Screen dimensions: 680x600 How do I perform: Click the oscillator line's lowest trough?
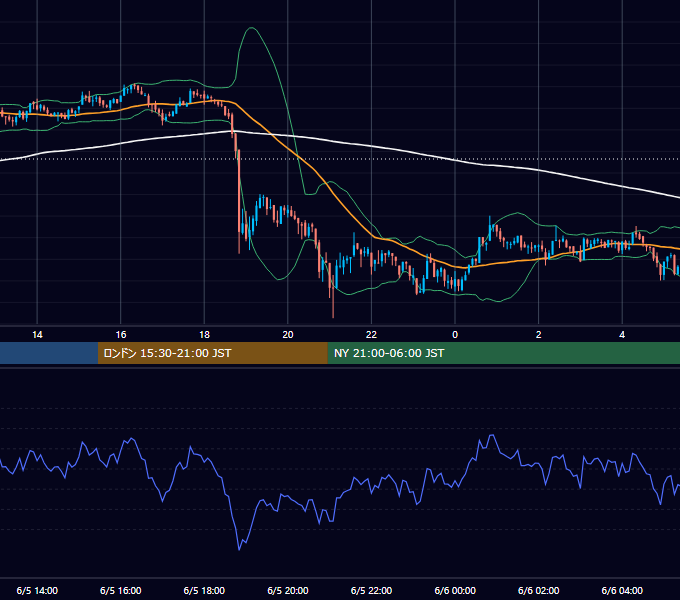(x=239, y=549)
